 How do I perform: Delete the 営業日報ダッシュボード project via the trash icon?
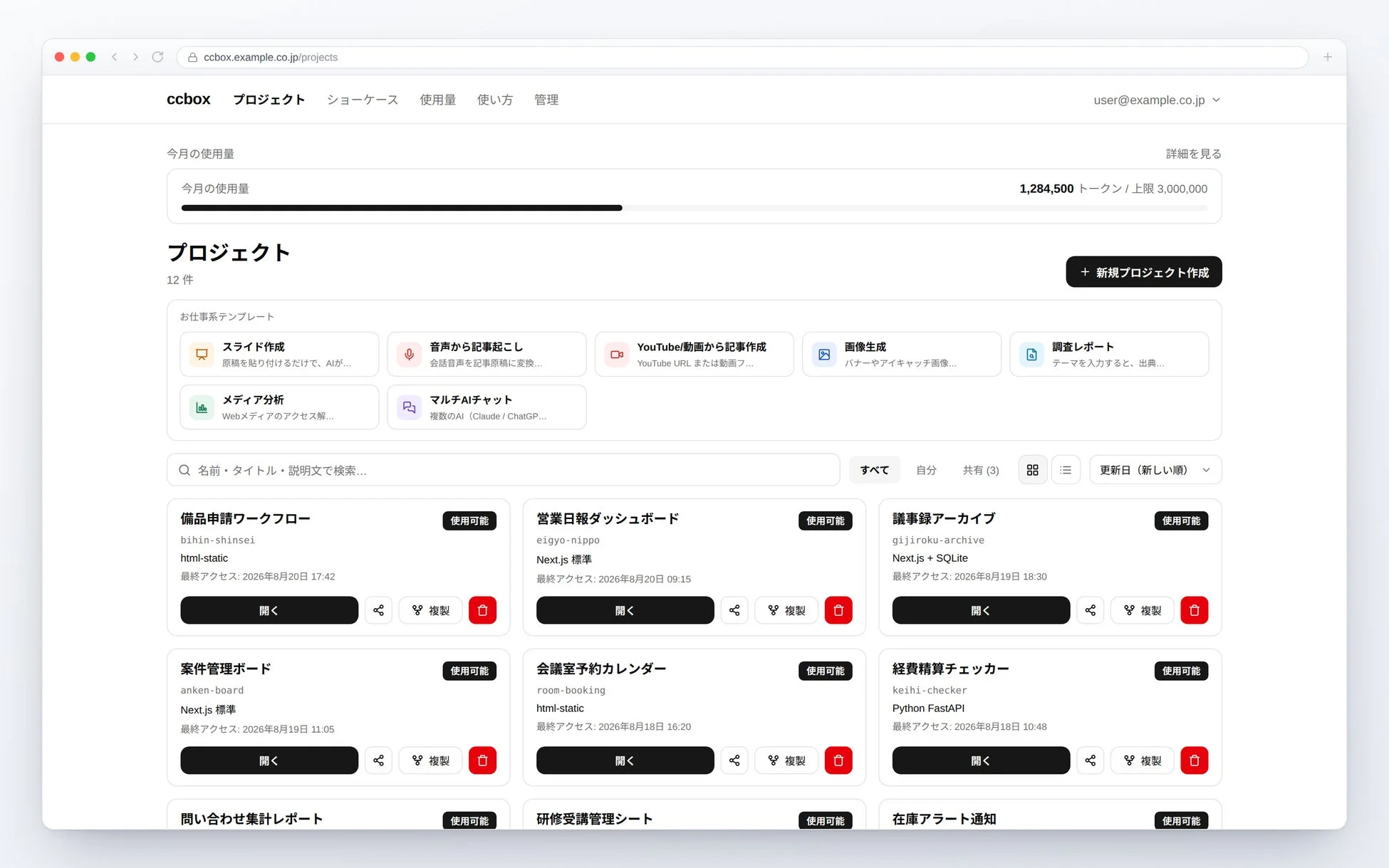pos(838,610)
